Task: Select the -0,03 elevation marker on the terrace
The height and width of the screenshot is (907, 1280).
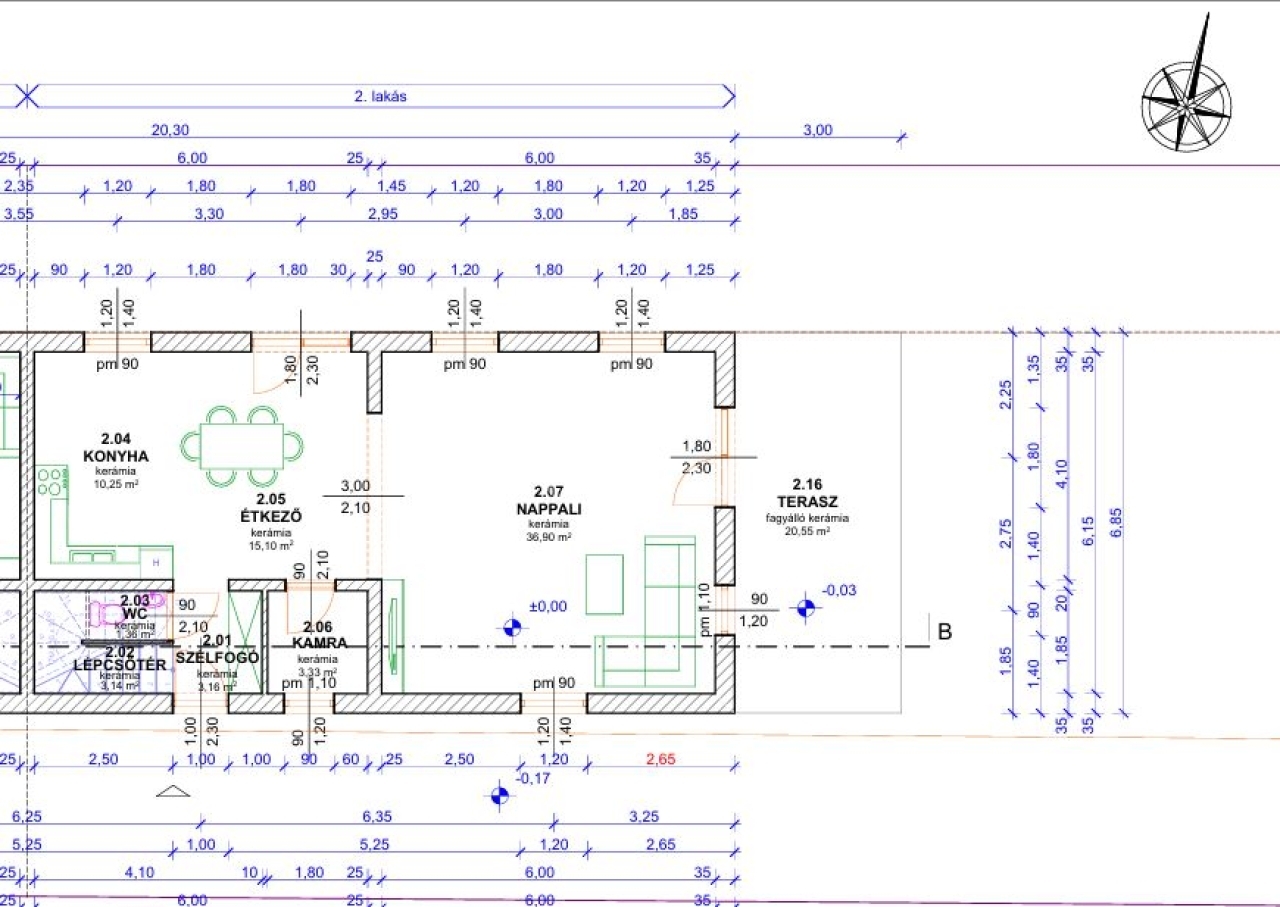Action: [806, 607]
